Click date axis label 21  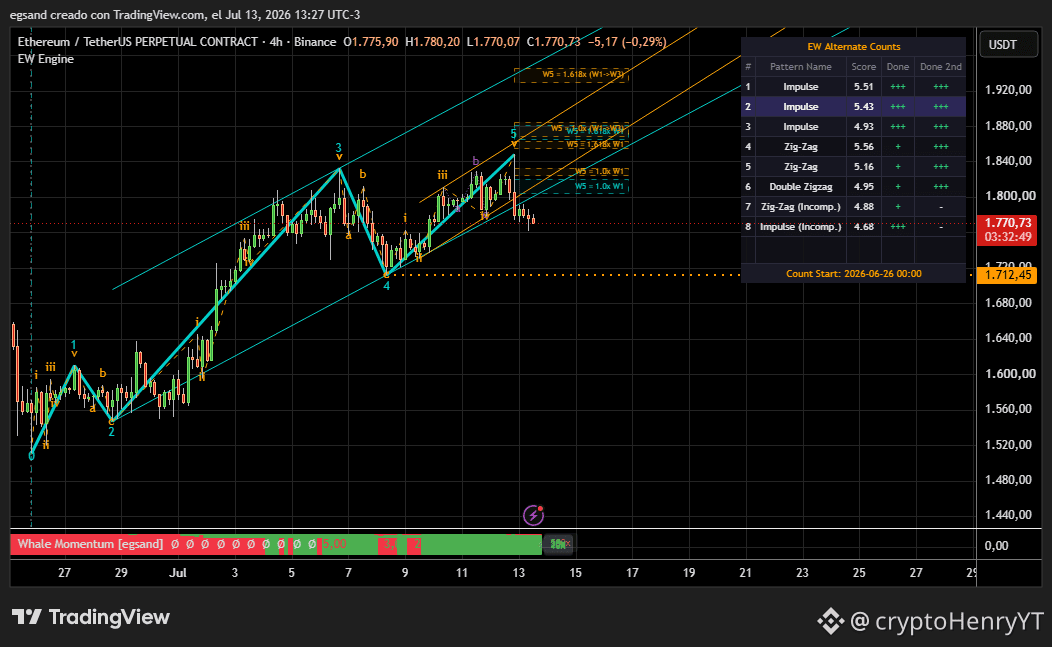click(745, 573)
